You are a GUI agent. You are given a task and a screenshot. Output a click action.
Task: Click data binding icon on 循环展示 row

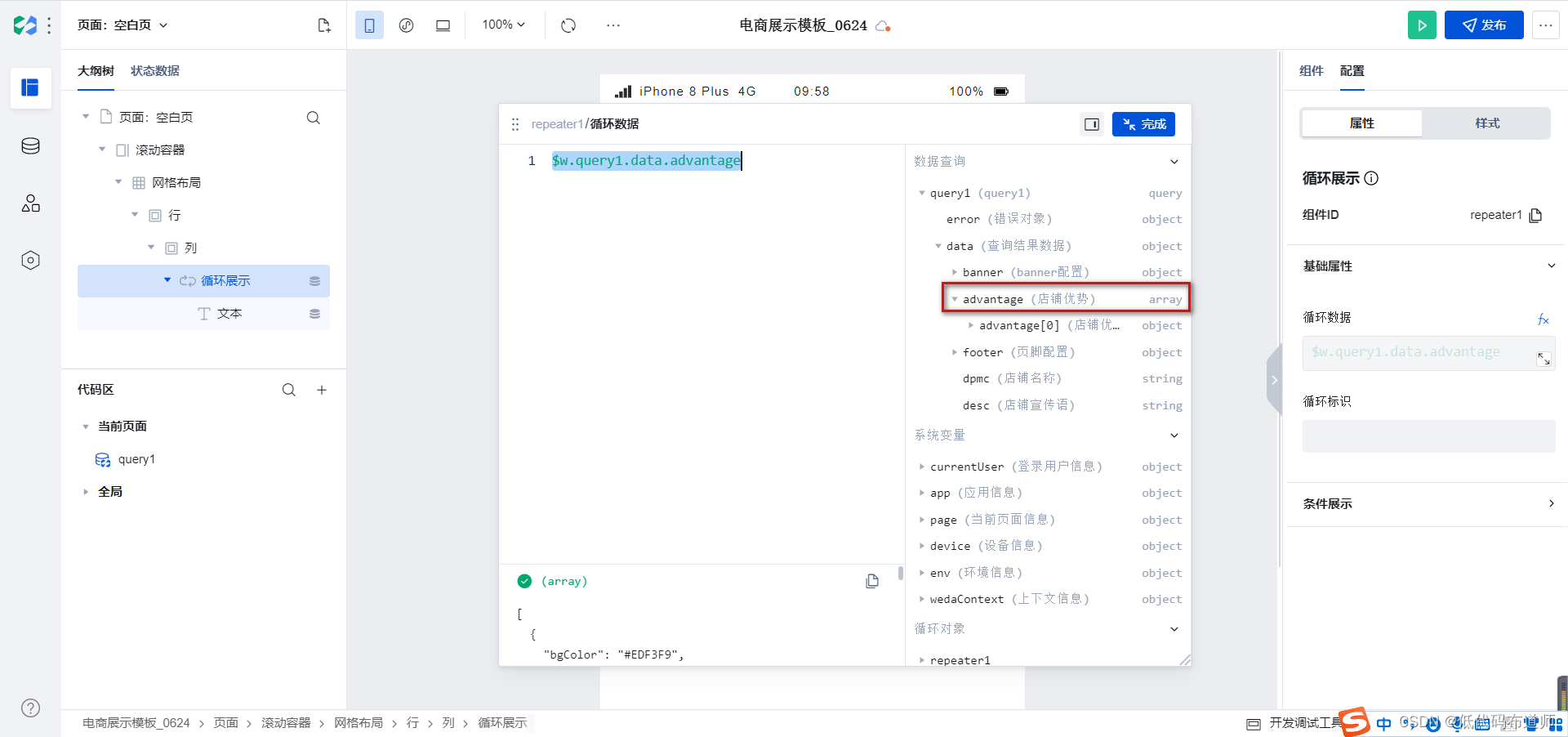tap(314, 281)
